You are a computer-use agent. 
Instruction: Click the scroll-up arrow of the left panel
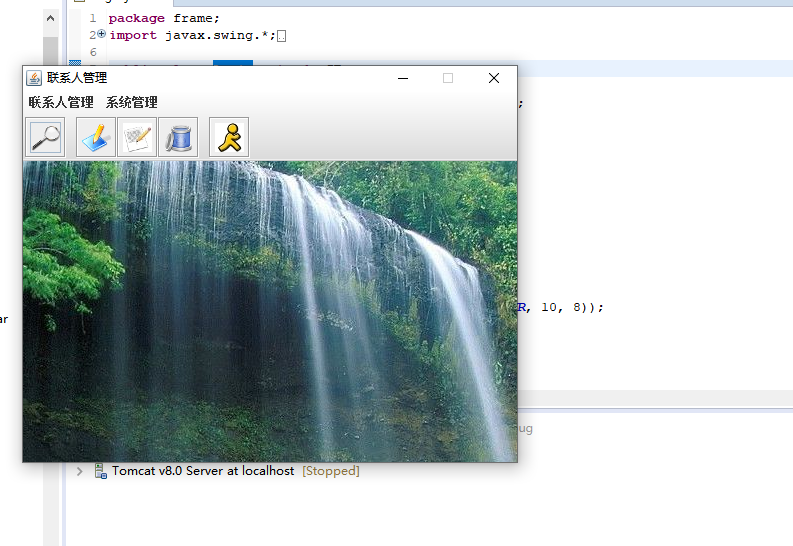50,19
